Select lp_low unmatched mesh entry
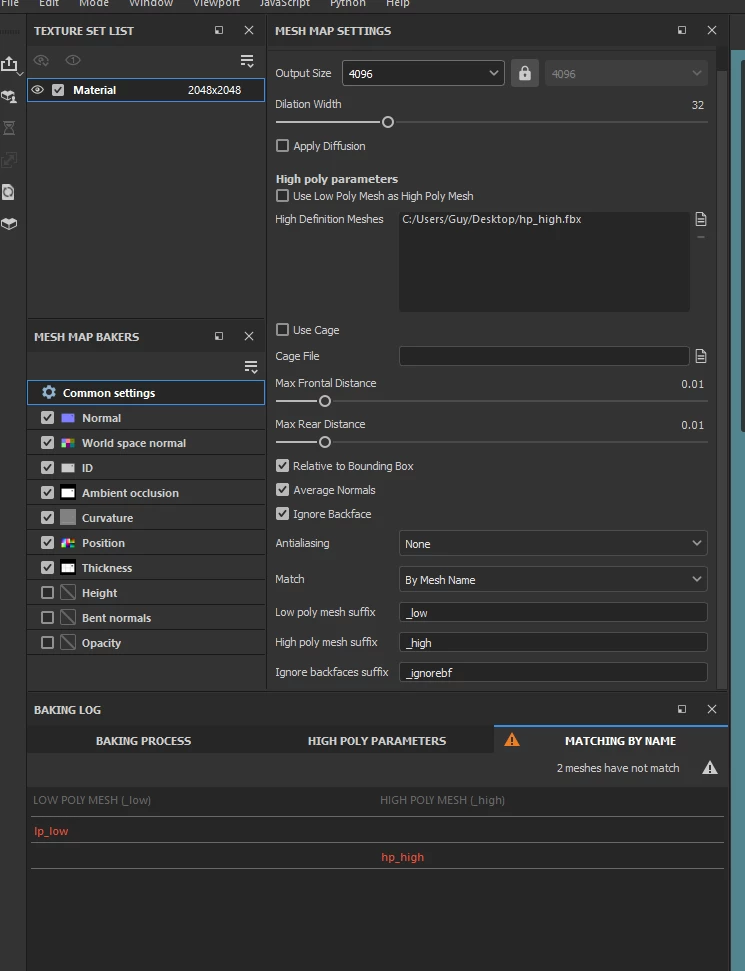This screenshot has width=745, height=971. tap(51, 831)
